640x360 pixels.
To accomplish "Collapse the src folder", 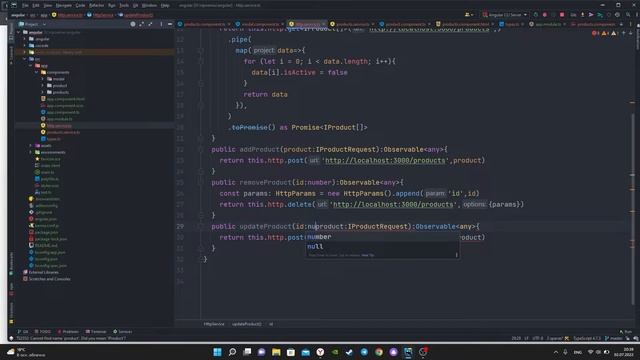I will click(25, 59).
